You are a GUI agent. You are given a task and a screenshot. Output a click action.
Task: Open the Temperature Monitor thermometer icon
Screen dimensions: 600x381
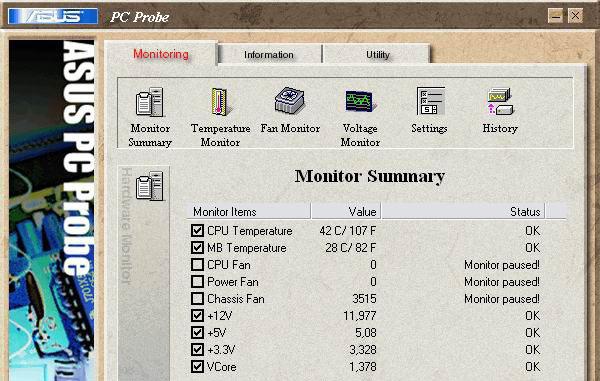coord(220,102)
